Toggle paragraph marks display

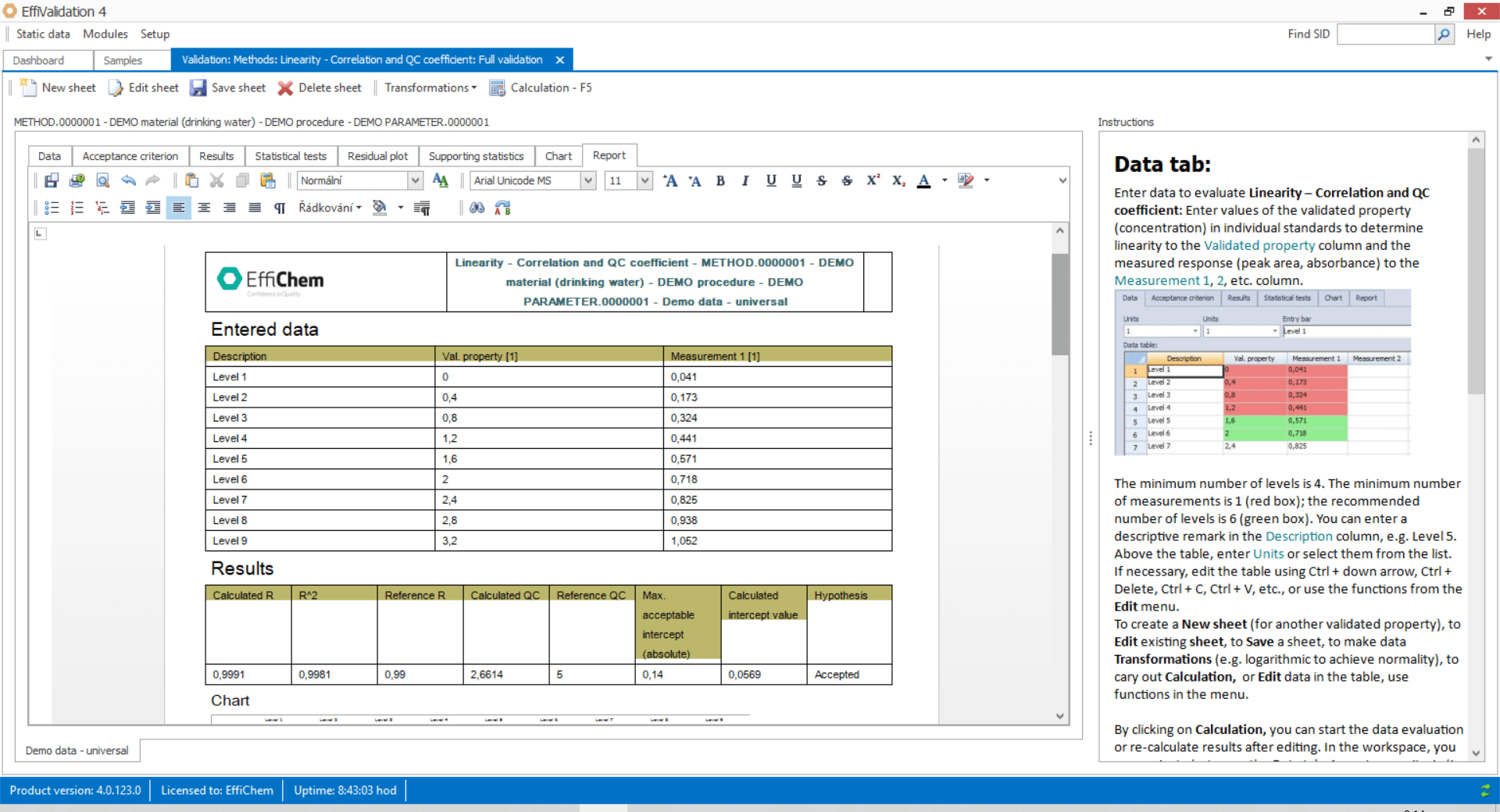[x=279, y=208]
